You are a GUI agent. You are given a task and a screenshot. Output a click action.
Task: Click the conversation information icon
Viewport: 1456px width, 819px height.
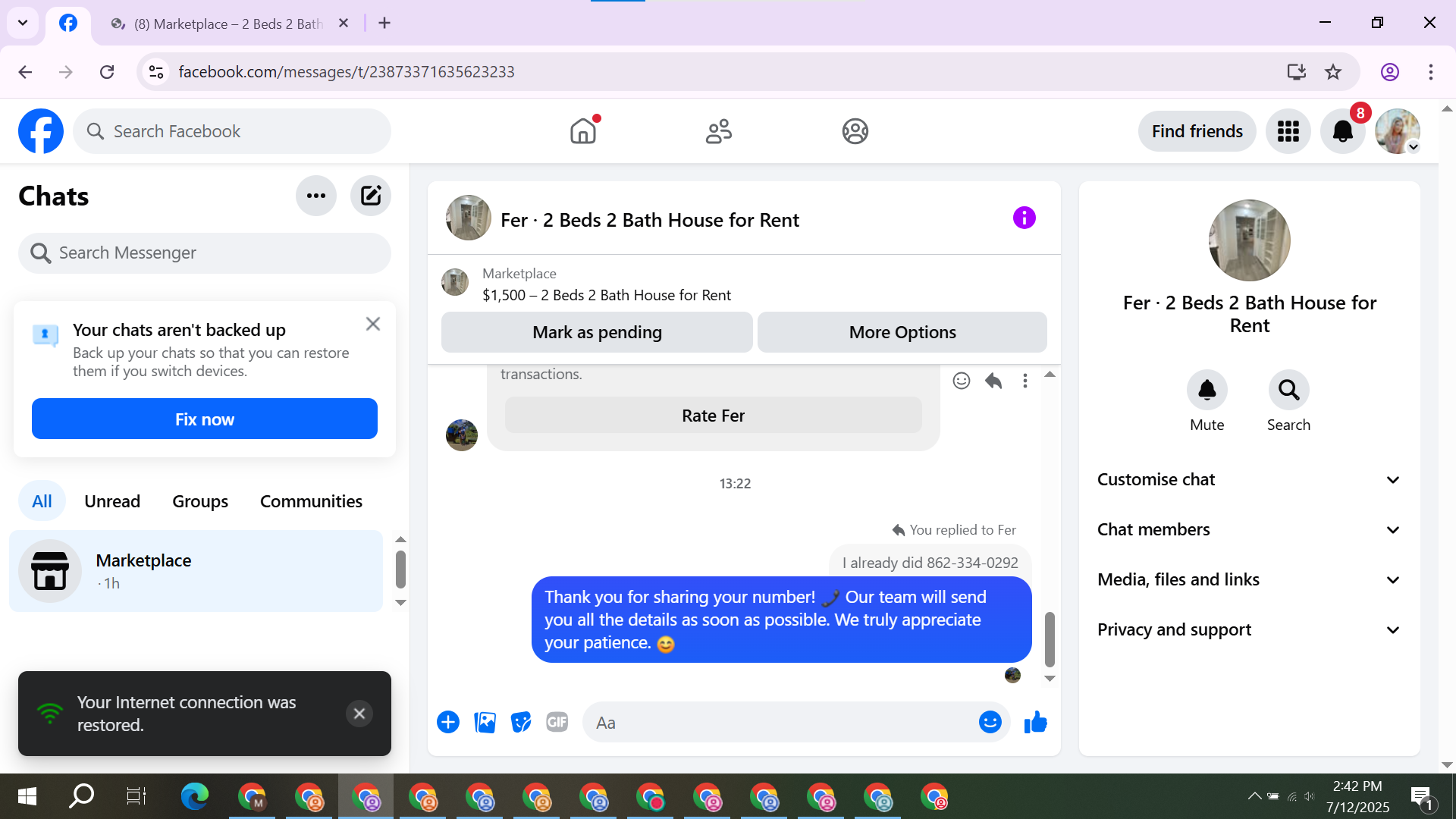(1024, 218)
